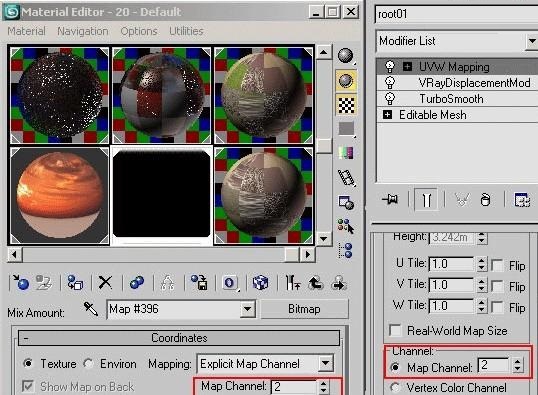Collapse Coordinates rollout

point(179,338)
